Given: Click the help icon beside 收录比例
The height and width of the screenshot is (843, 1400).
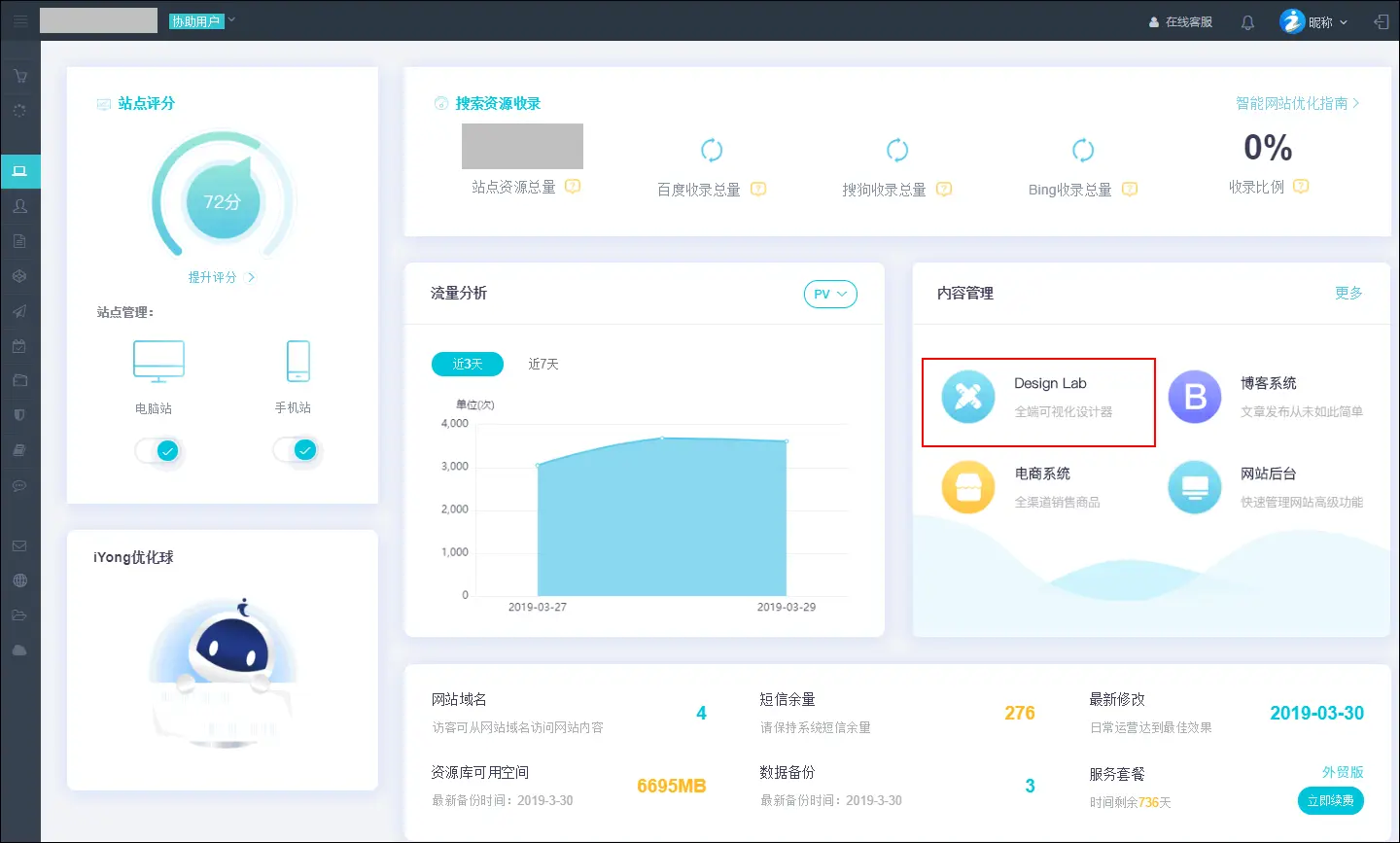Looking at the screenshot, I should 1301,187.
